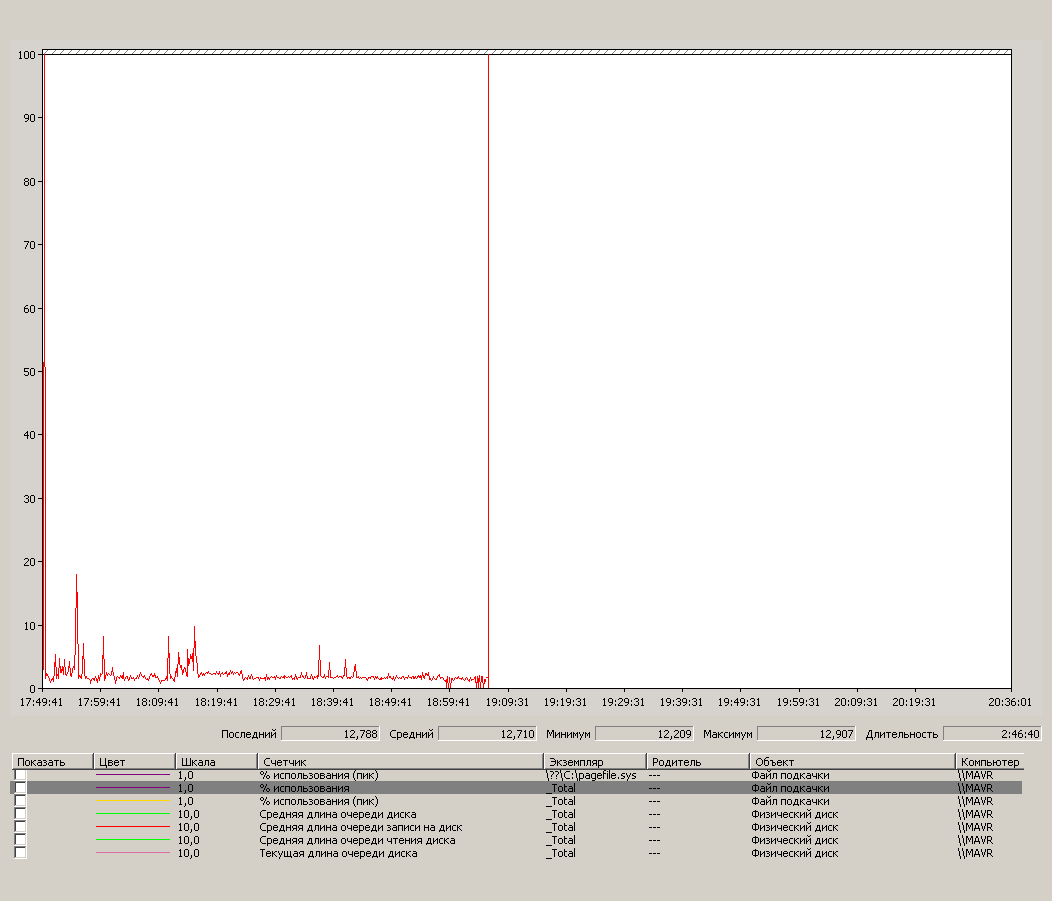The image size is (1052, 901).
Task: Click the 'Счетчик' column header
Action: tap(400, 762)
